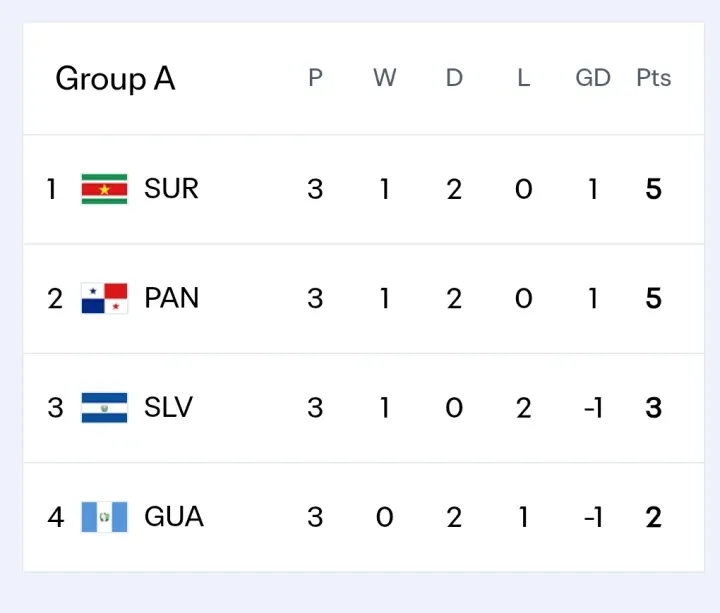Open the SLV team entry
The image size is (720, 613).
(168, 407)
